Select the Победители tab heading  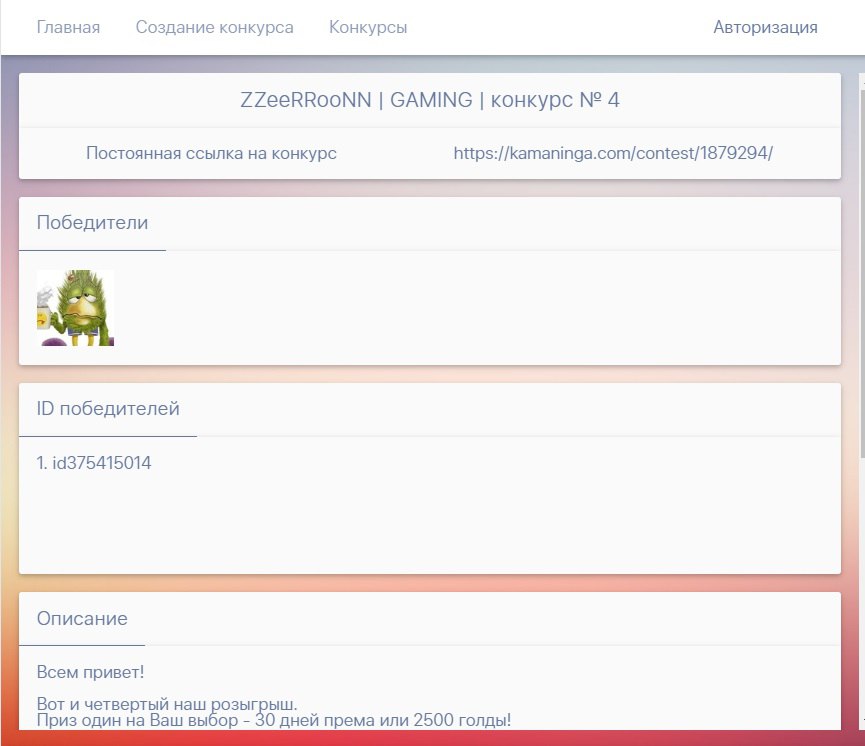[92, 222]
